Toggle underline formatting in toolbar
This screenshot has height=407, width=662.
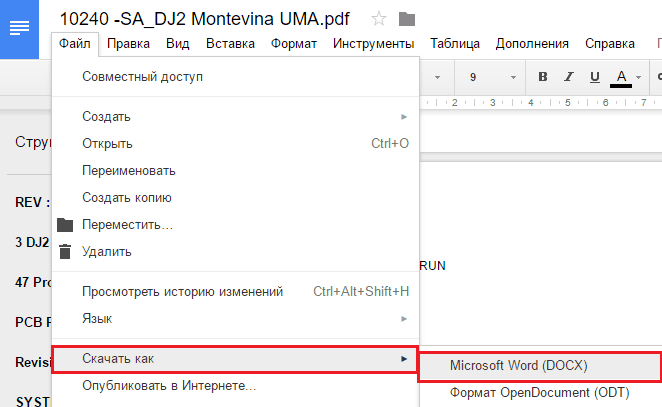[x=595, y=77]
